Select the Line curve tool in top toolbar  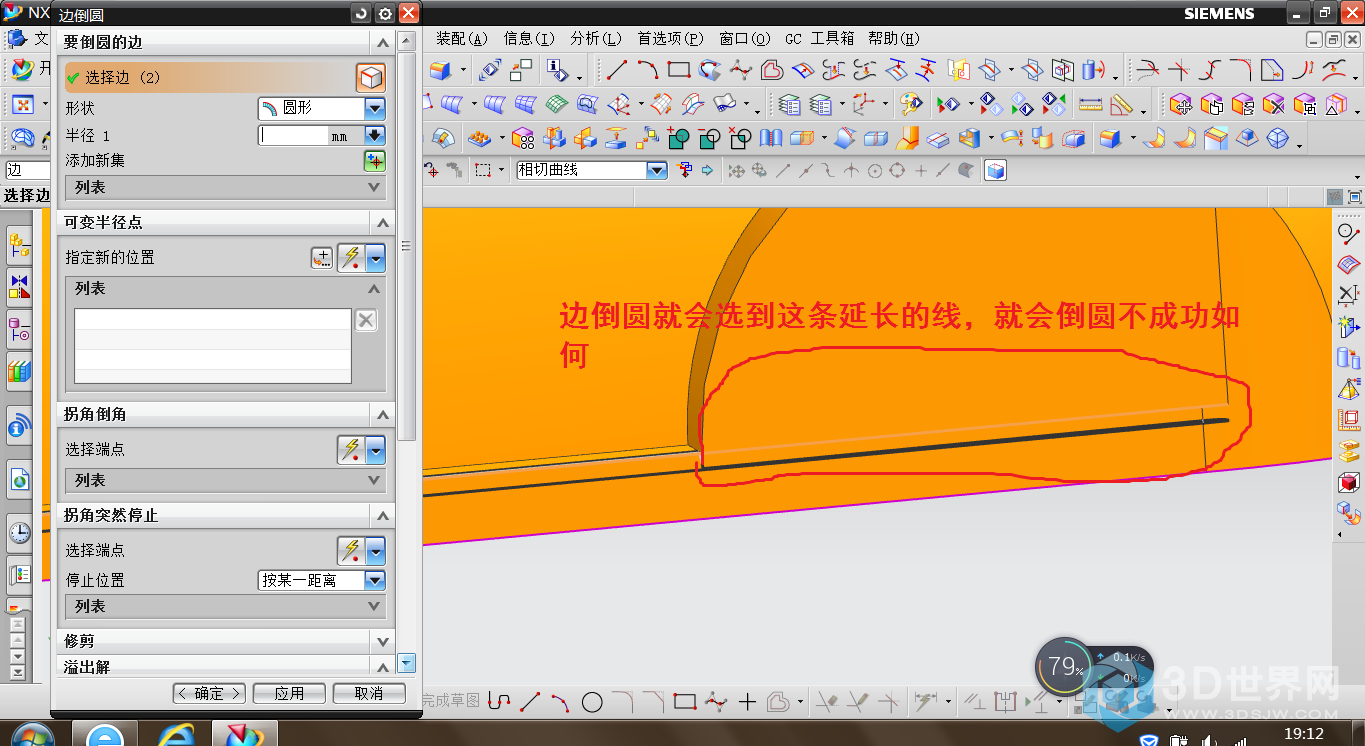(617, 70)
